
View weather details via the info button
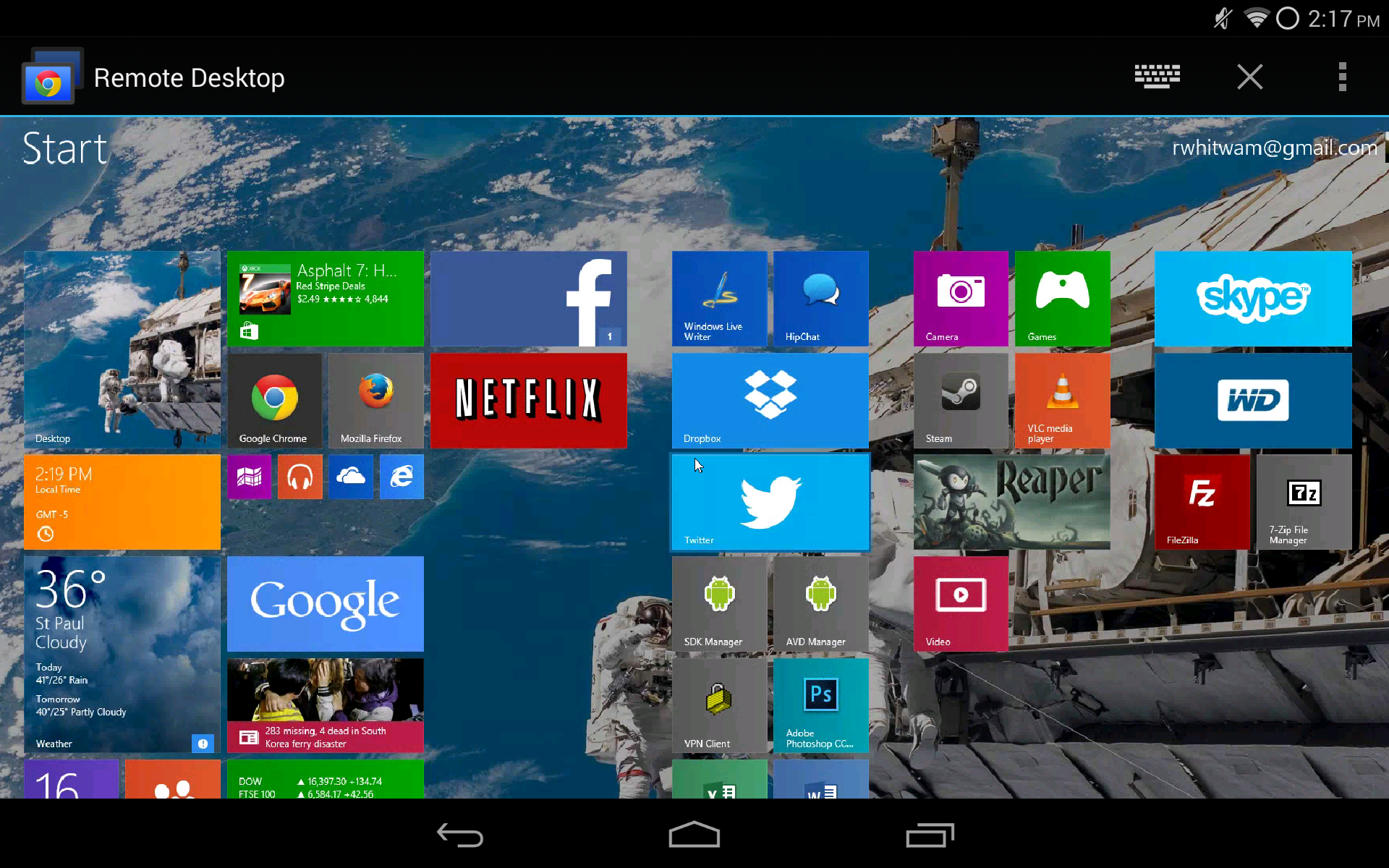tap(203, 743)
